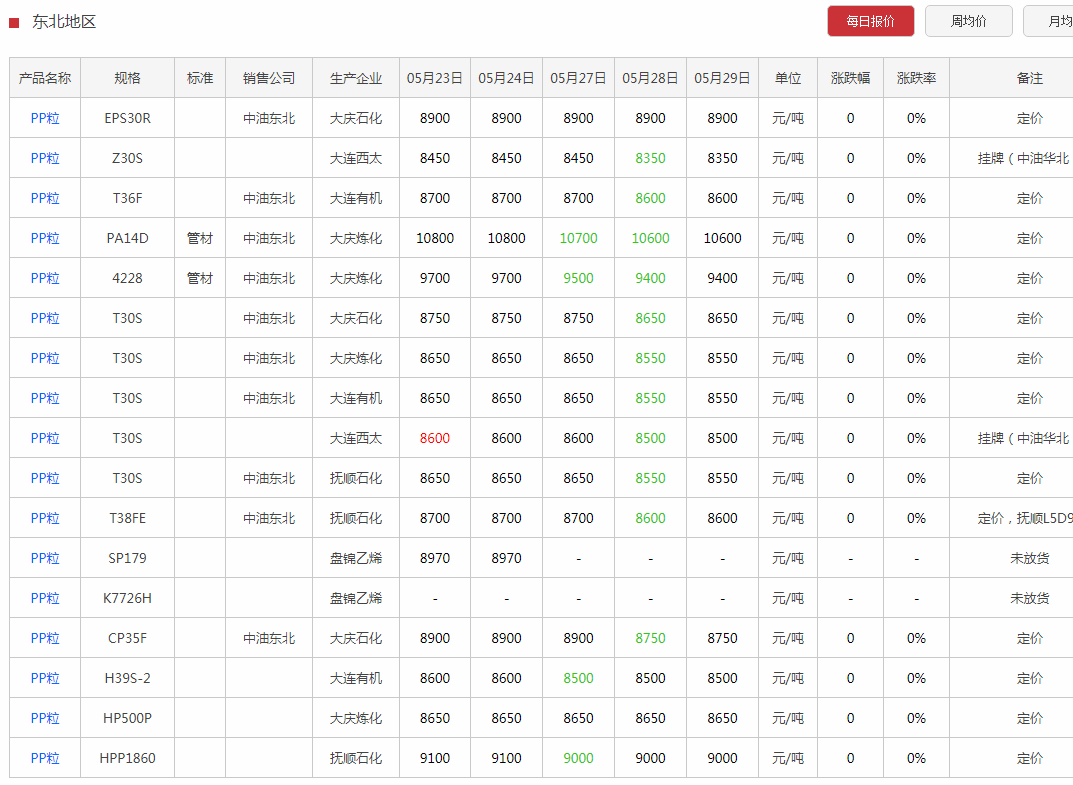Click 定价 note in the EPS30R row

(x=1029, y=118)
